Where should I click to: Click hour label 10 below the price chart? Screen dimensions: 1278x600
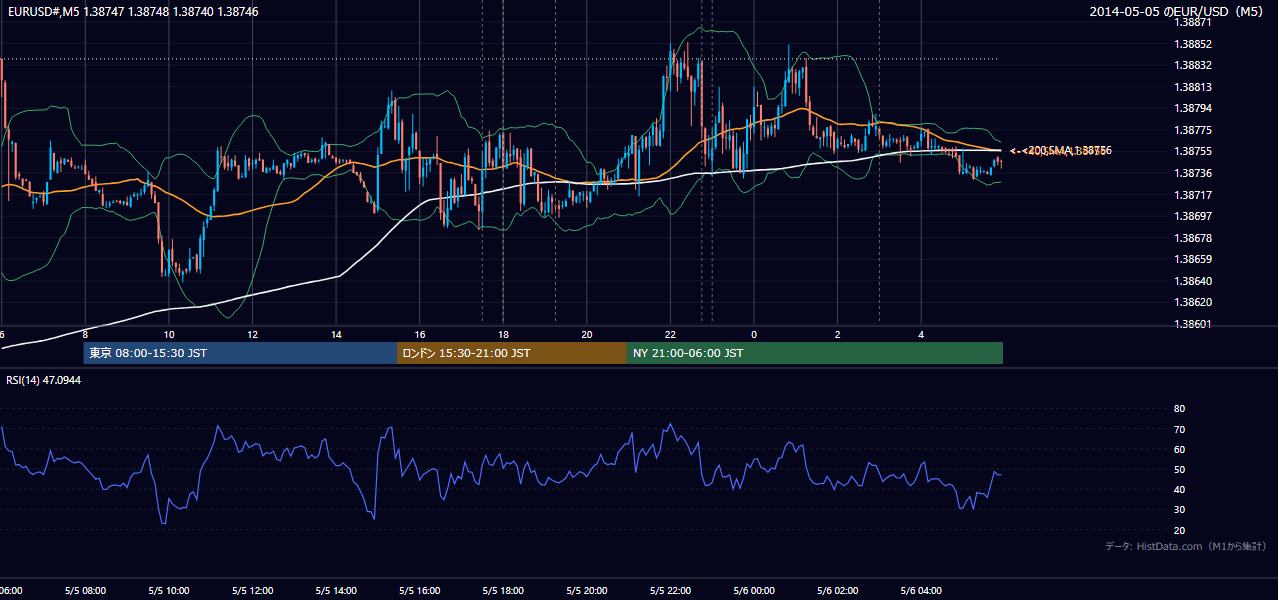[169, 334]
